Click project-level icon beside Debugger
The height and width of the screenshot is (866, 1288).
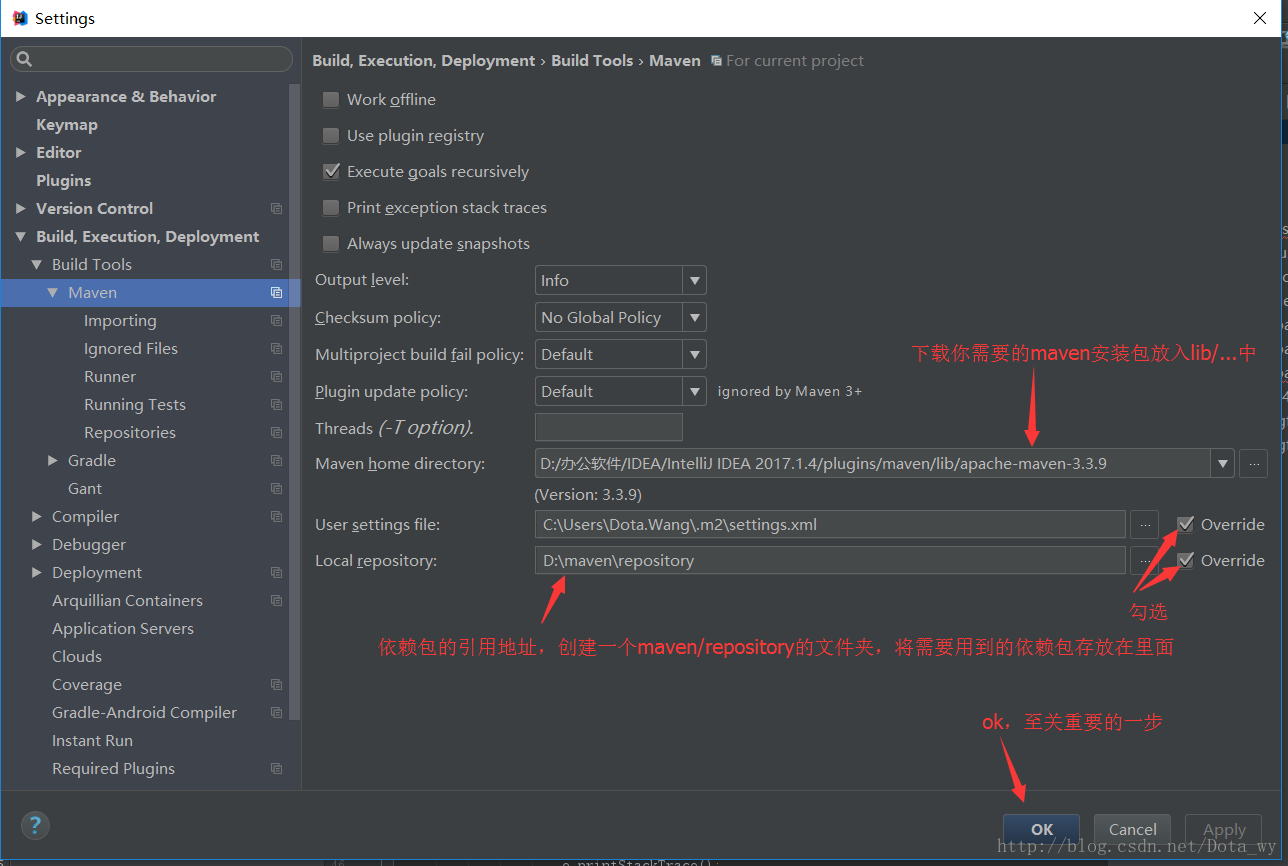[277, 545]
